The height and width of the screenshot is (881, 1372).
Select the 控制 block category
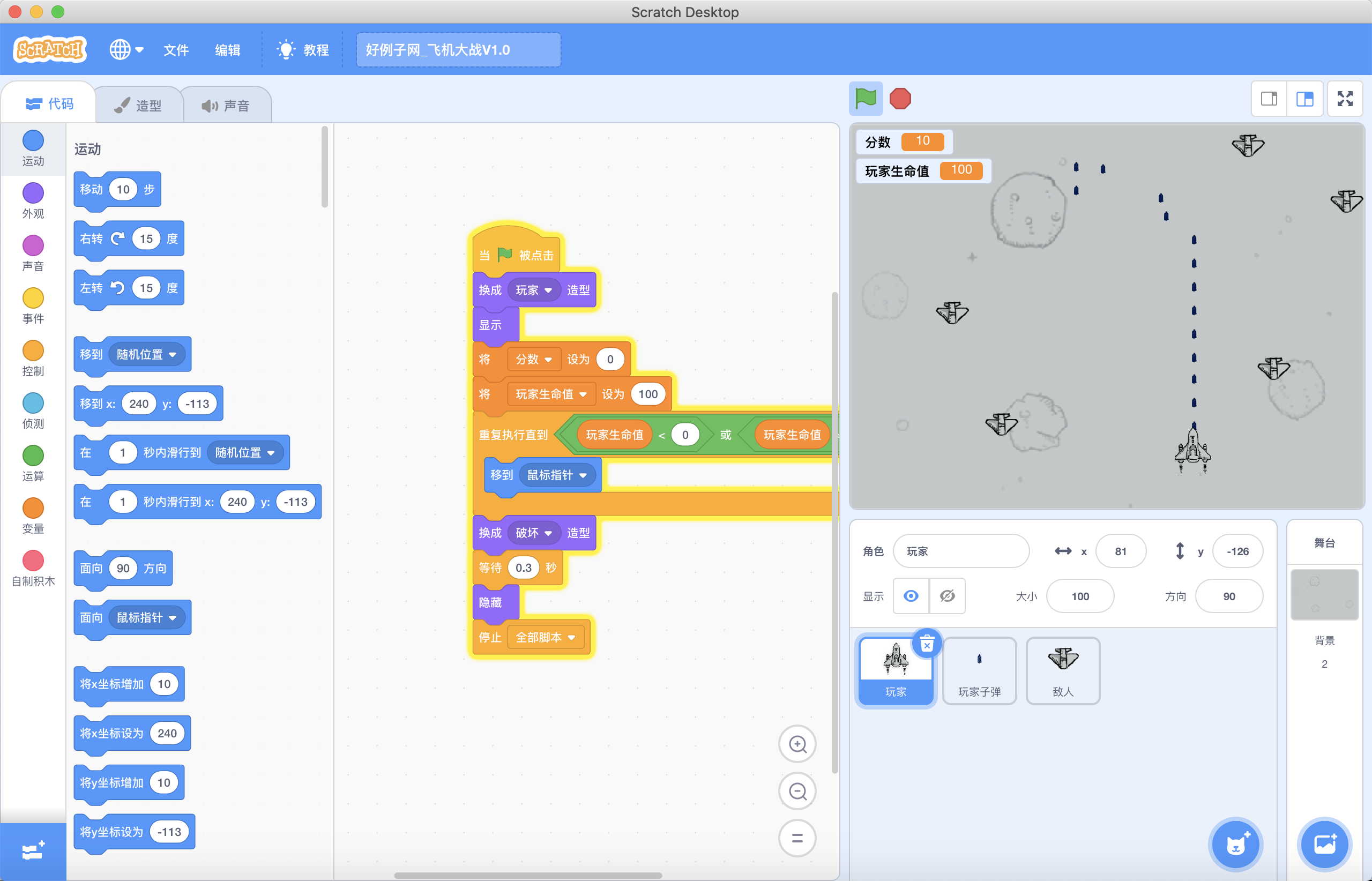tap(33, 358)
